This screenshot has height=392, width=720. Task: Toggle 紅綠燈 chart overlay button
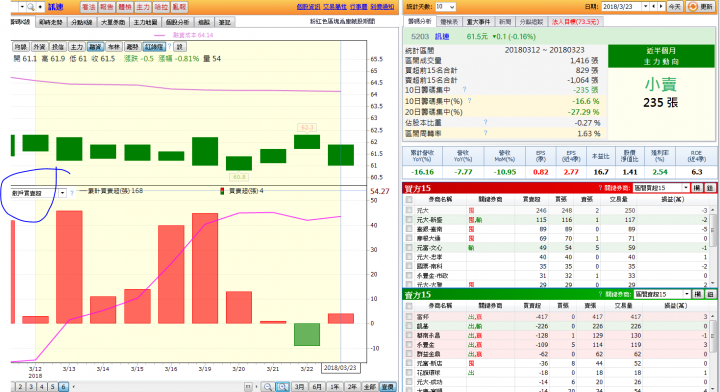tap(154, 46)
